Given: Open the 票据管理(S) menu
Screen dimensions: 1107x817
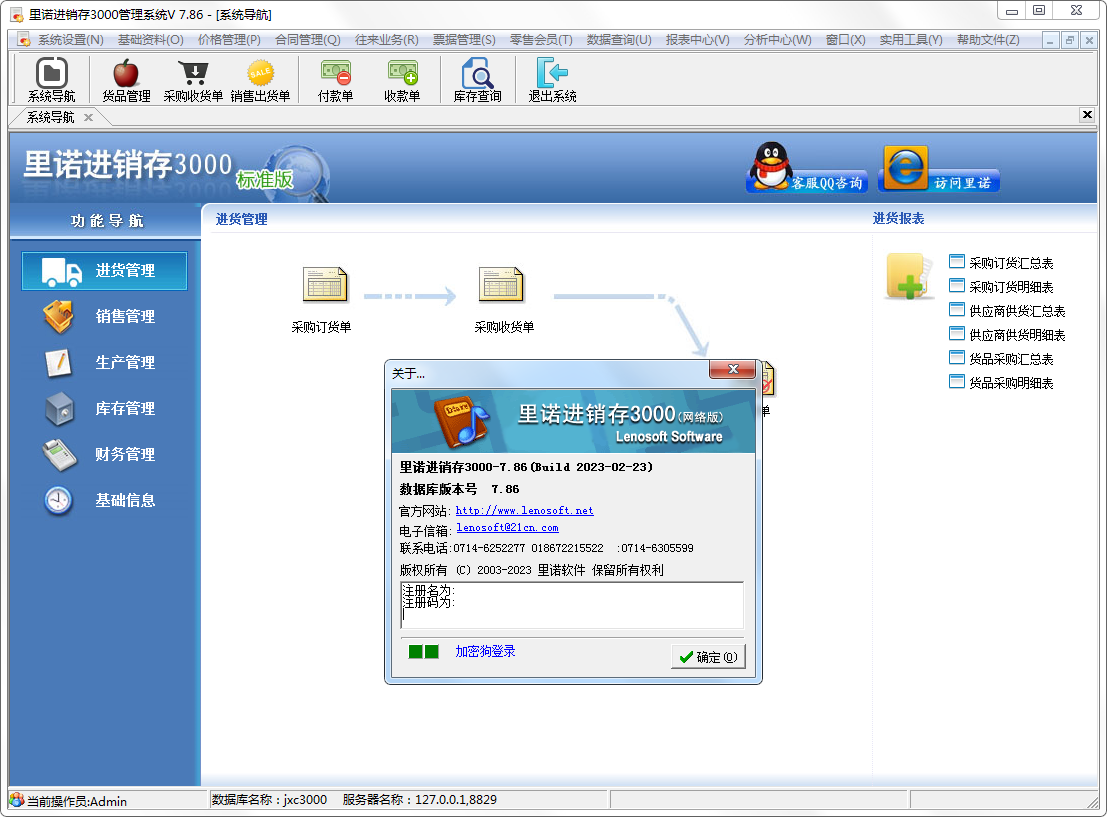Looking at the screenshot, I should tap(464, 40).
